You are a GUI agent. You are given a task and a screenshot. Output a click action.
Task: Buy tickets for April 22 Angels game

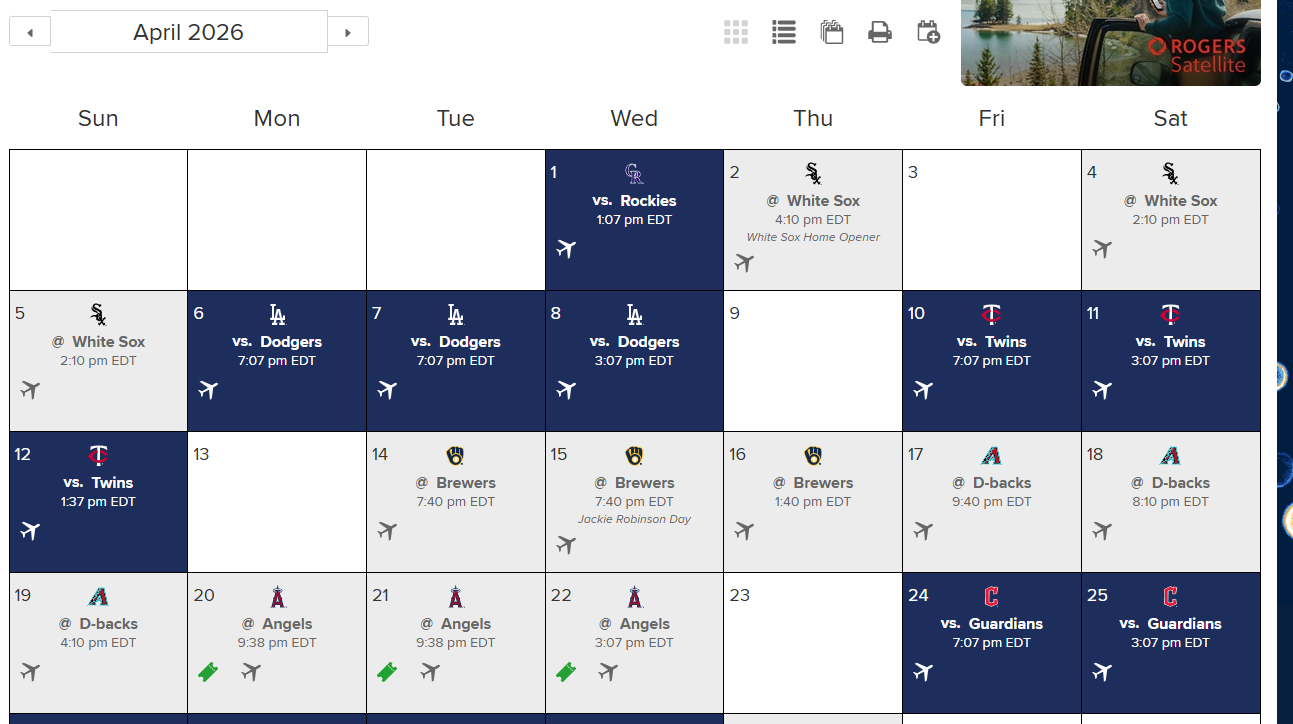pos(566,672)
